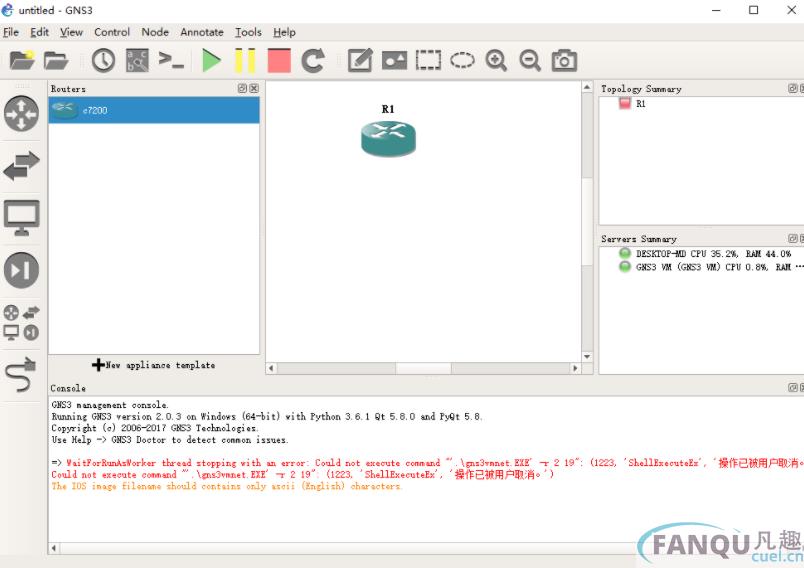This screenshot has height=568, width=804.
Task: Maximize the GNS3 window
Action: coord(754,10)
